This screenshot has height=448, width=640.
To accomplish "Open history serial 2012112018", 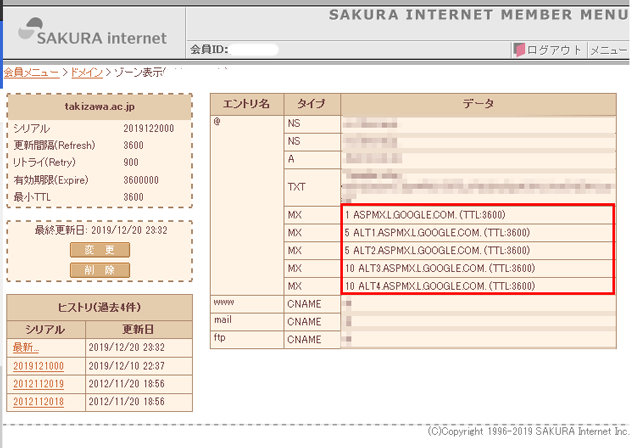I will pos(38,402).
